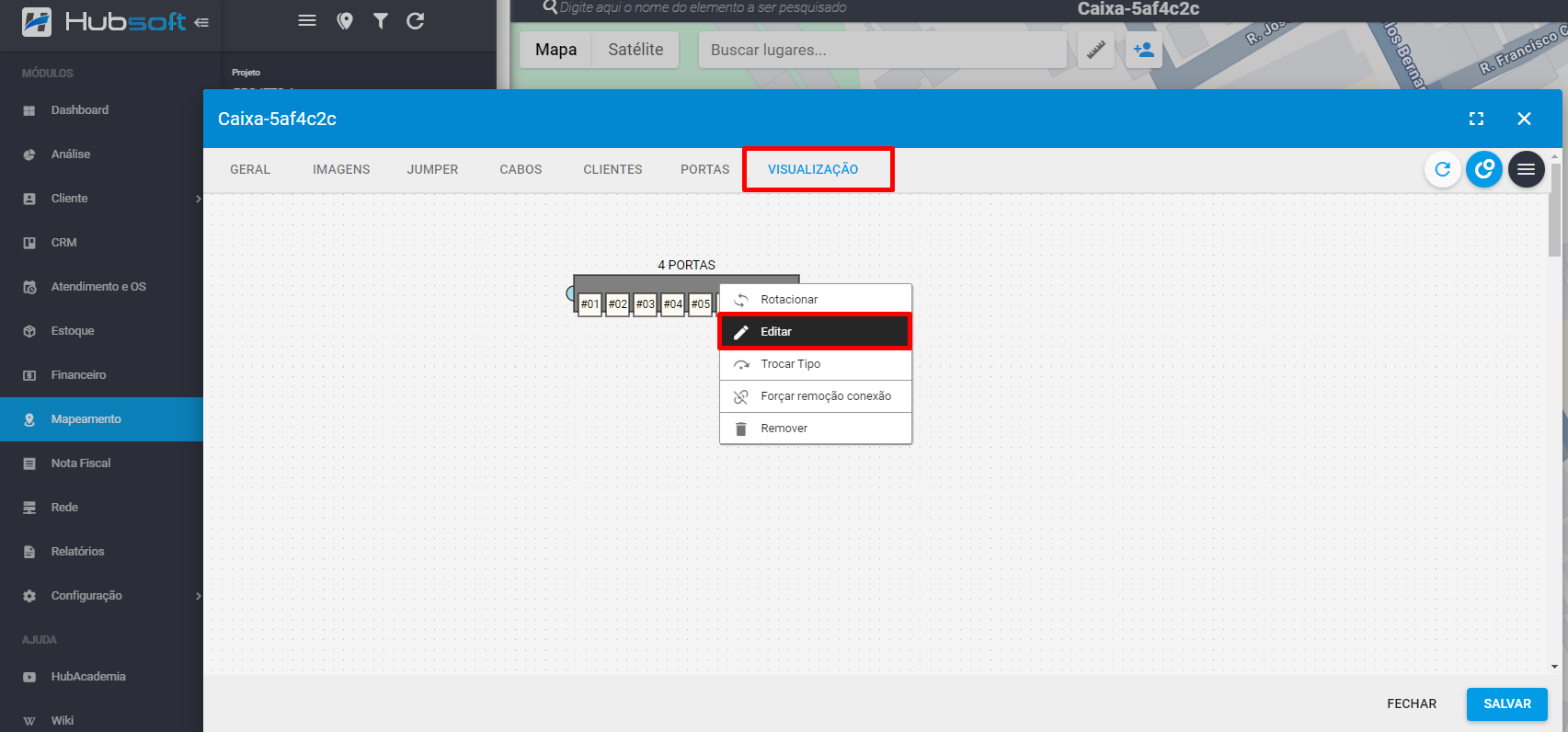The height and width of the screenshot is (732, 1568).
Task: Switch to the IMAGENS tab
Action: [341, 169]
